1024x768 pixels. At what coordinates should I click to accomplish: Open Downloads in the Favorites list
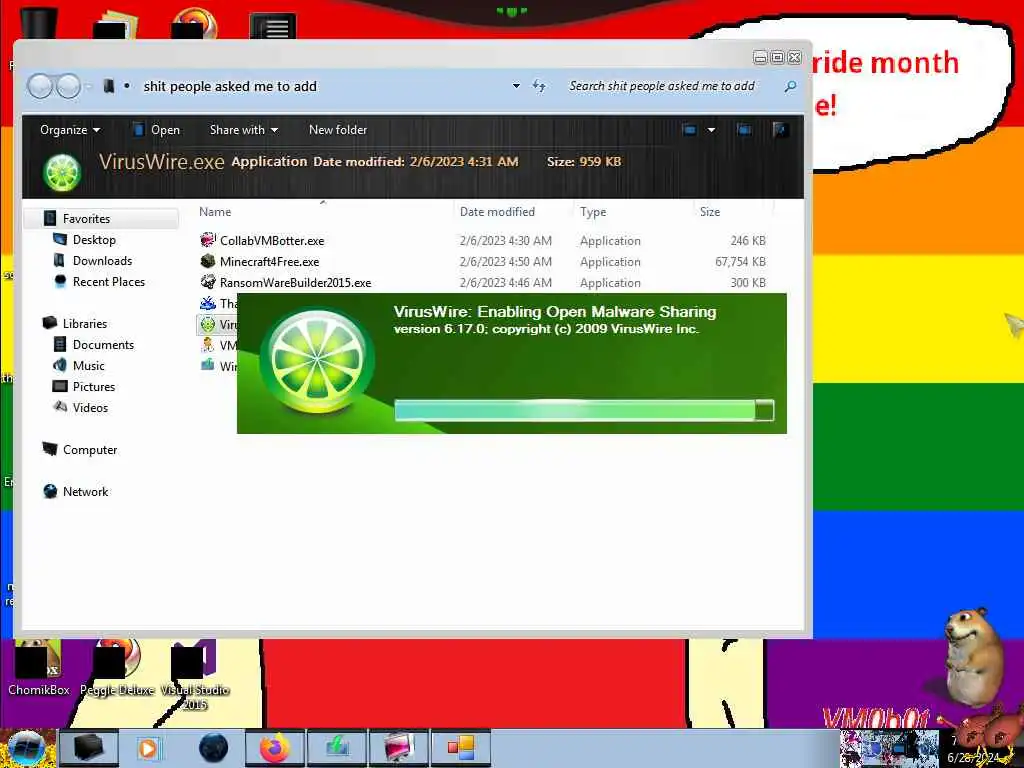click(103, 261)
